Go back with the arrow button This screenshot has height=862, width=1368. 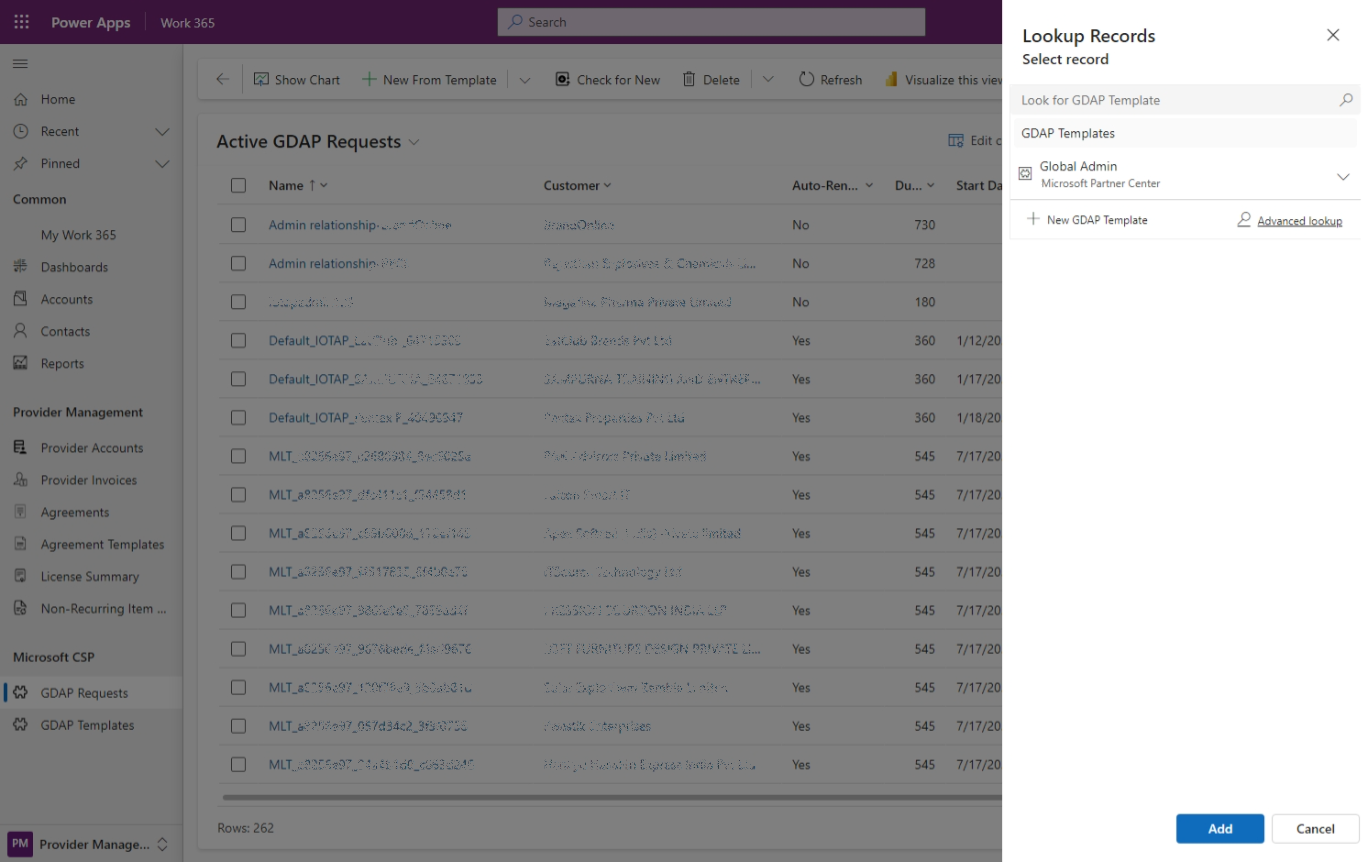(222, 80)
